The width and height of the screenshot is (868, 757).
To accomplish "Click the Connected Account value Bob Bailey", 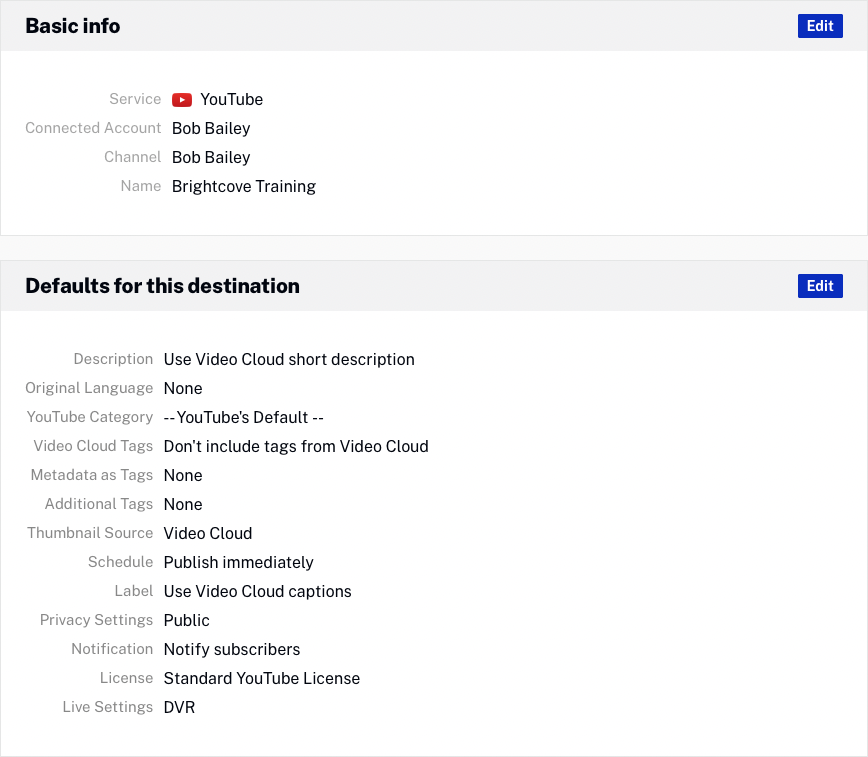I will click(211, 128).
